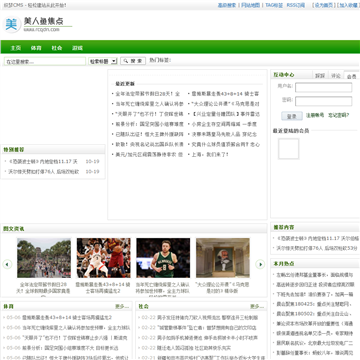This screenshot has width=360, height=360.
Task: Open 特别推荐 item 《恐袭波士顿》内地定档11.17
Action: (x=43, y=162)
